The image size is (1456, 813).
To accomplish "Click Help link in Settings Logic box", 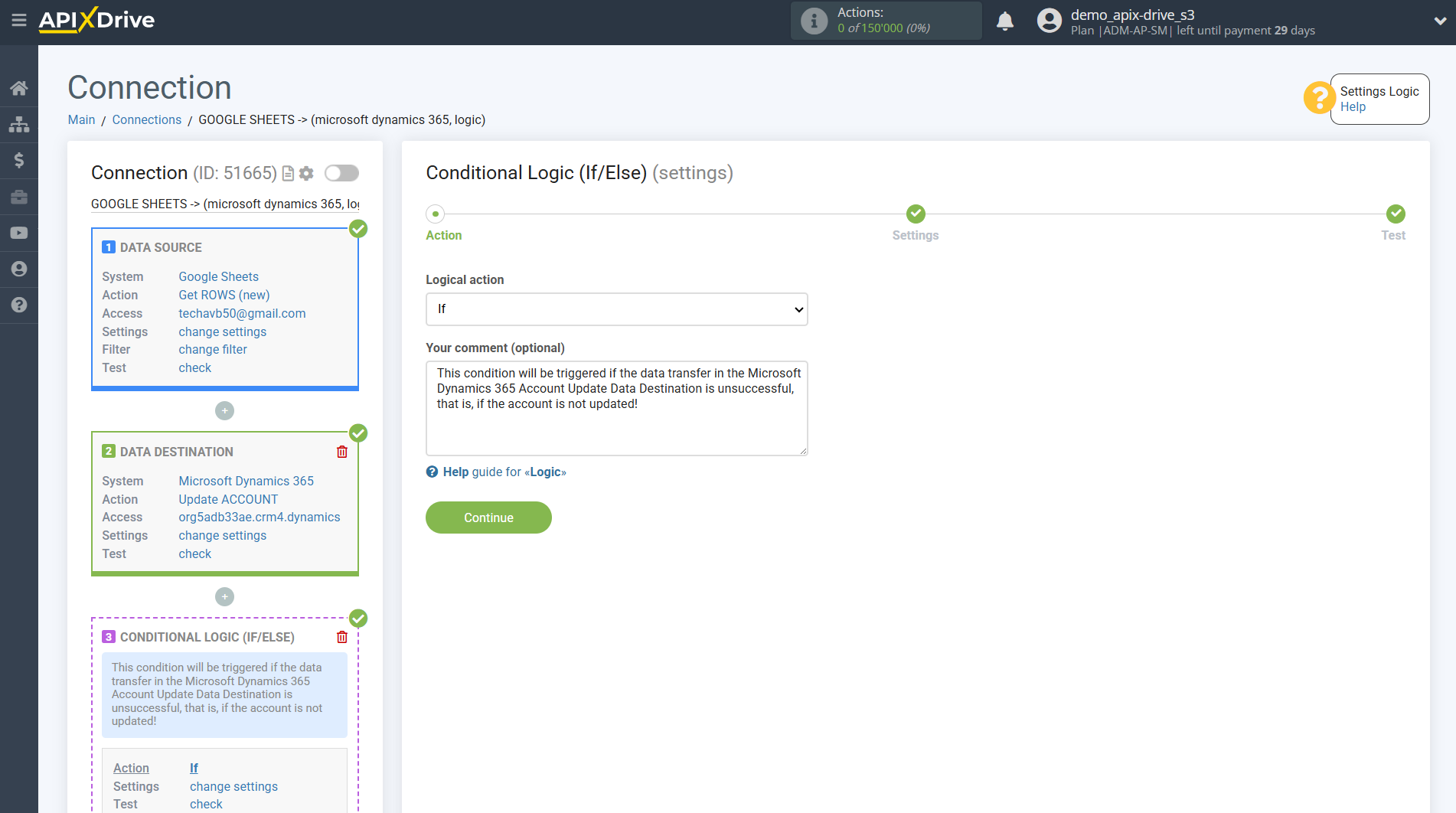I will [x=1353, y=107].
